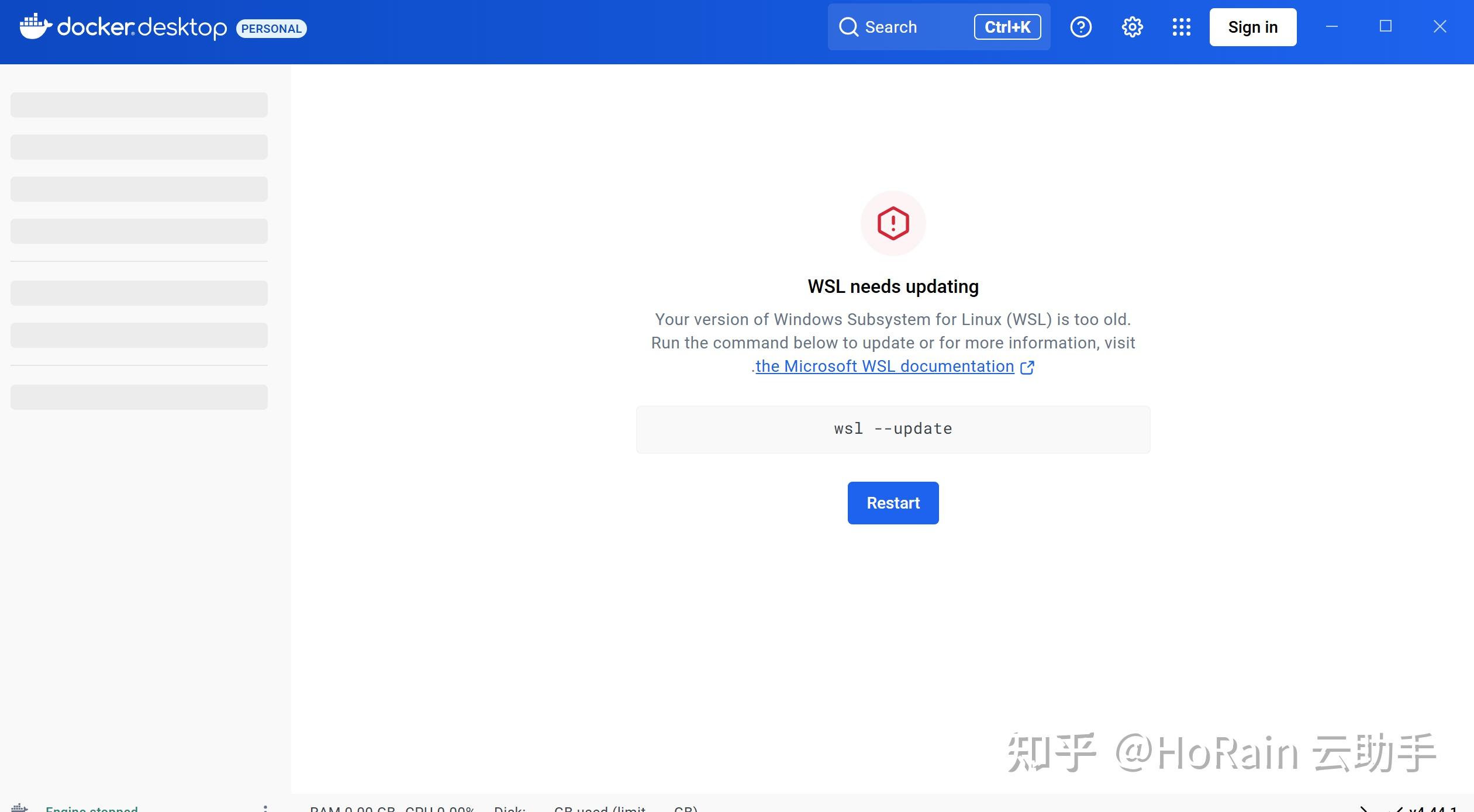Viewport: 1474px width, 812px height.
Task: Select the wsl --update command box
Action: [x=892, y=429]
